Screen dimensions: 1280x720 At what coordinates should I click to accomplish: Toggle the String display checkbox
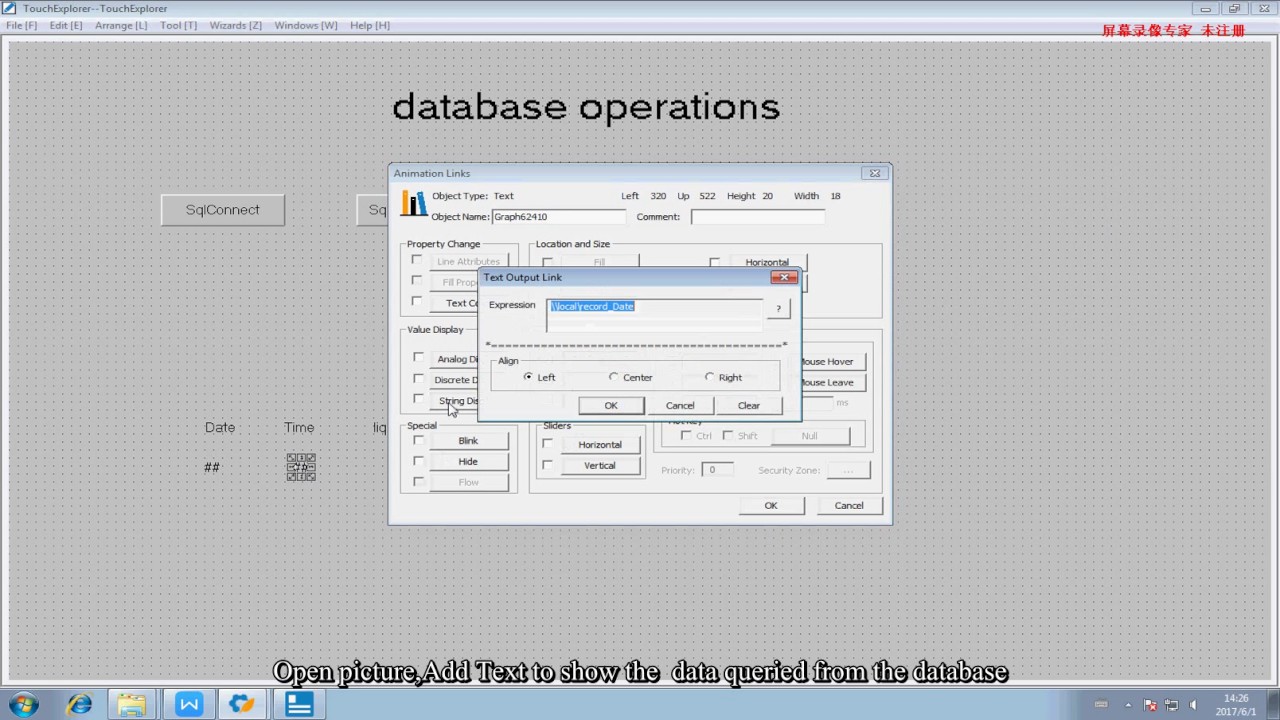click(x=418, y=399)
